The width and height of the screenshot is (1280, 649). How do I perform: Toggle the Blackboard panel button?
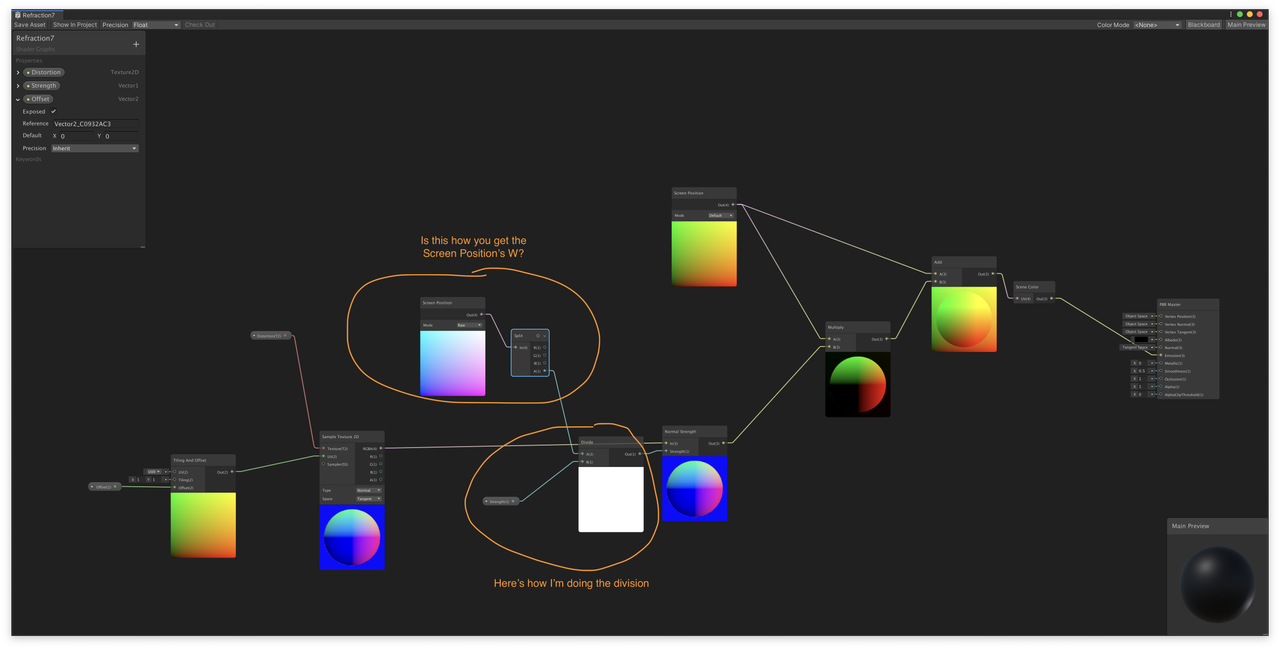pos(1204,25)
